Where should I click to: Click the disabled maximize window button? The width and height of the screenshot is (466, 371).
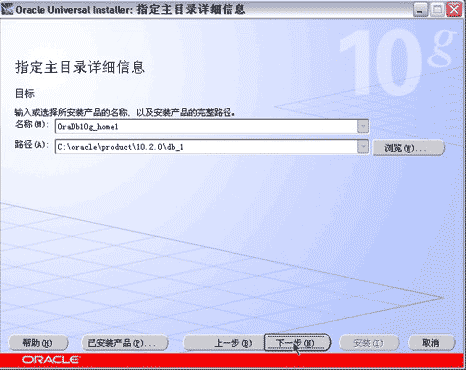437,9
